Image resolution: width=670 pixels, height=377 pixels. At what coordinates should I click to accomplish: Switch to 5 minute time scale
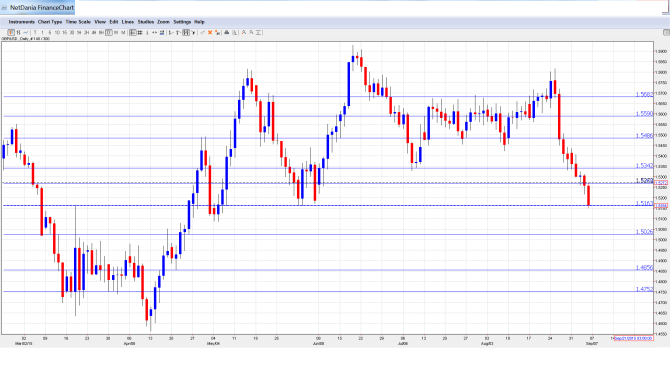[50, 32]
